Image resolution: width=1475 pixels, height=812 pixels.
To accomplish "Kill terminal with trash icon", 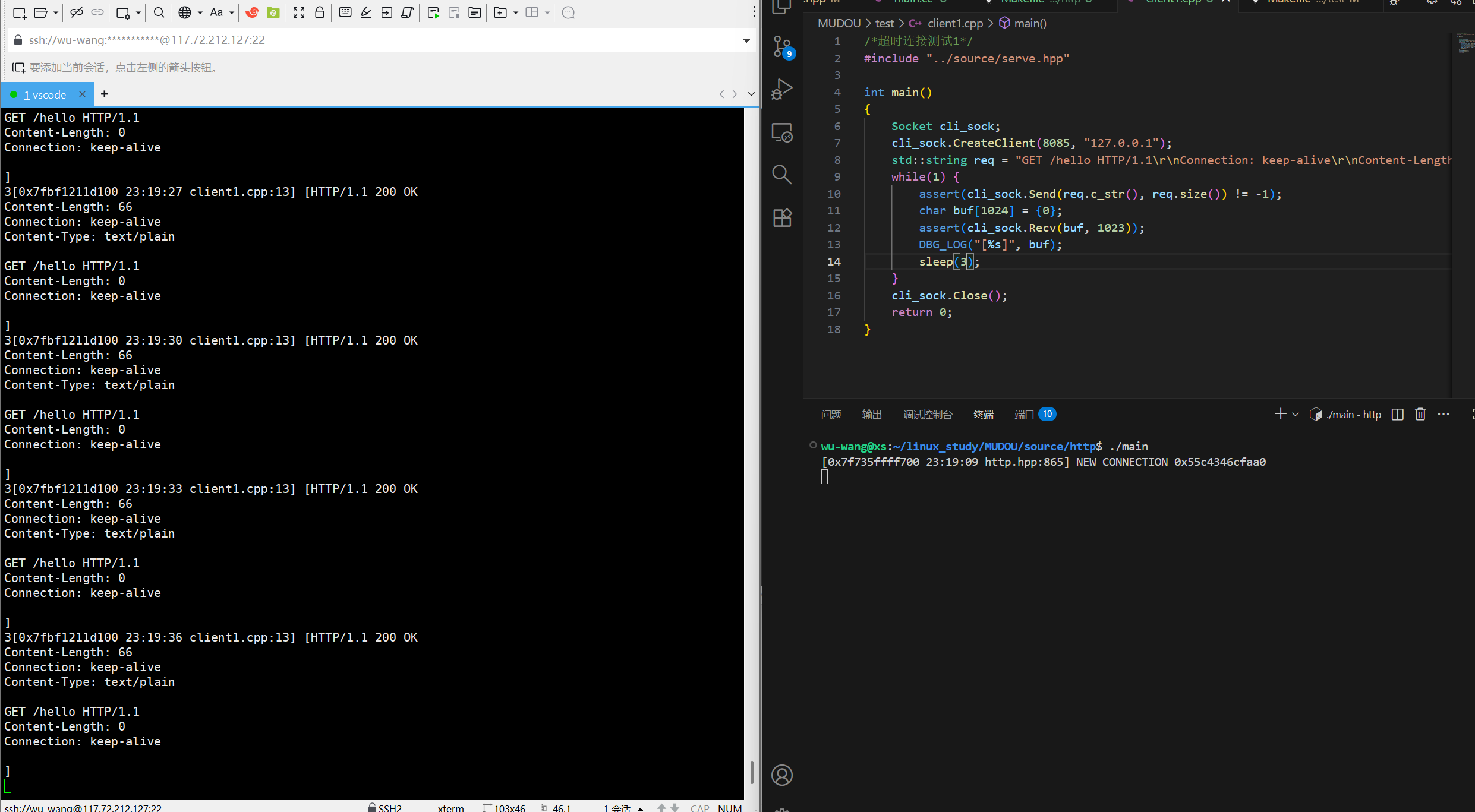I will pos(1420,415).
